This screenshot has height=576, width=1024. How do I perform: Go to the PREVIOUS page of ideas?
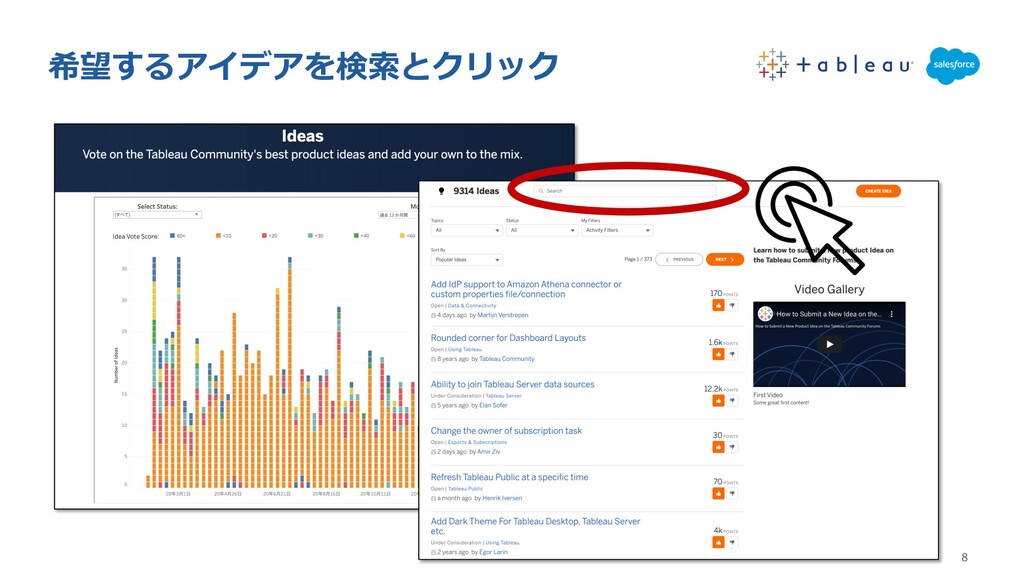click(x=679, y=259)
